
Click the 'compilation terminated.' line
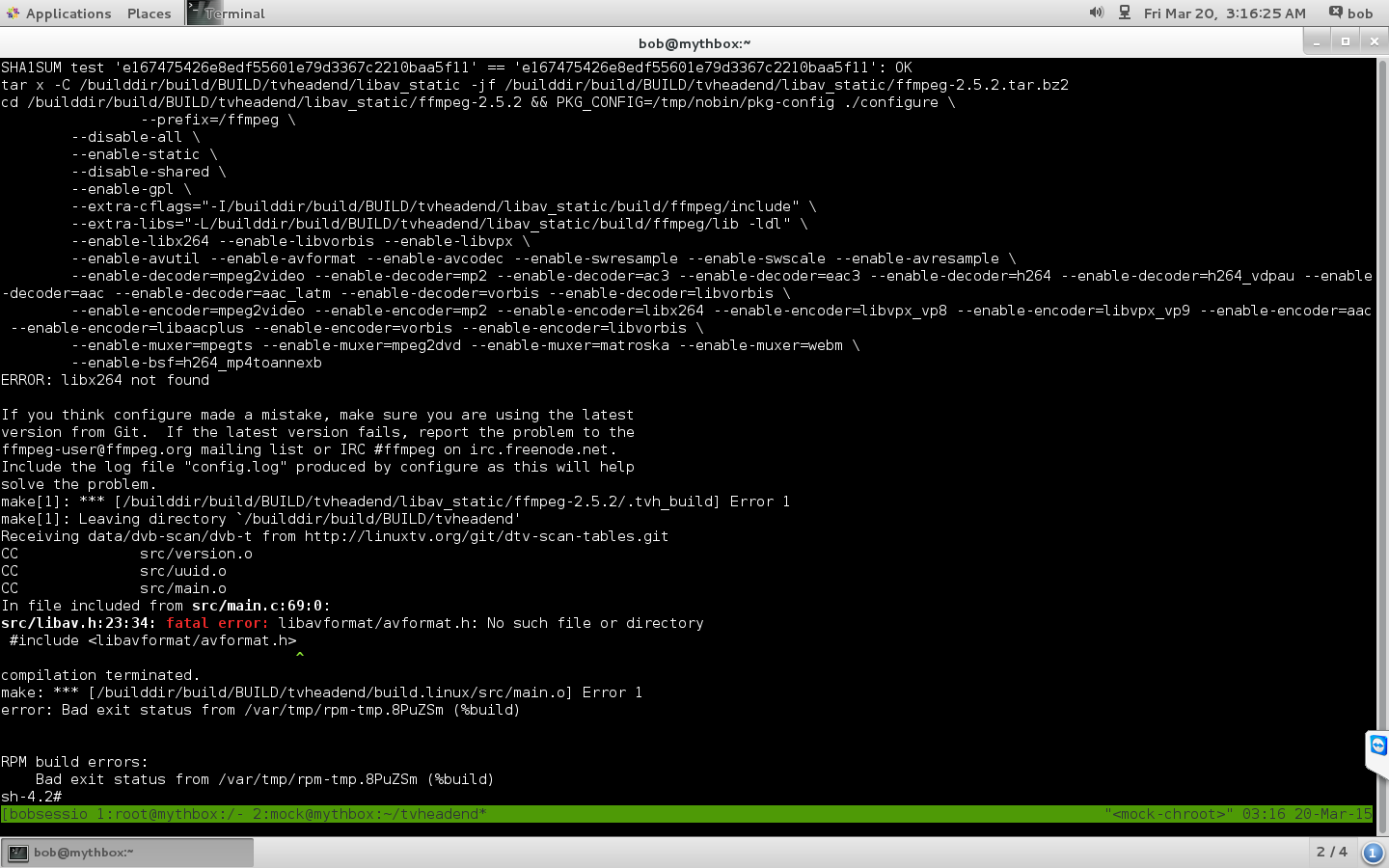point(100,675)
